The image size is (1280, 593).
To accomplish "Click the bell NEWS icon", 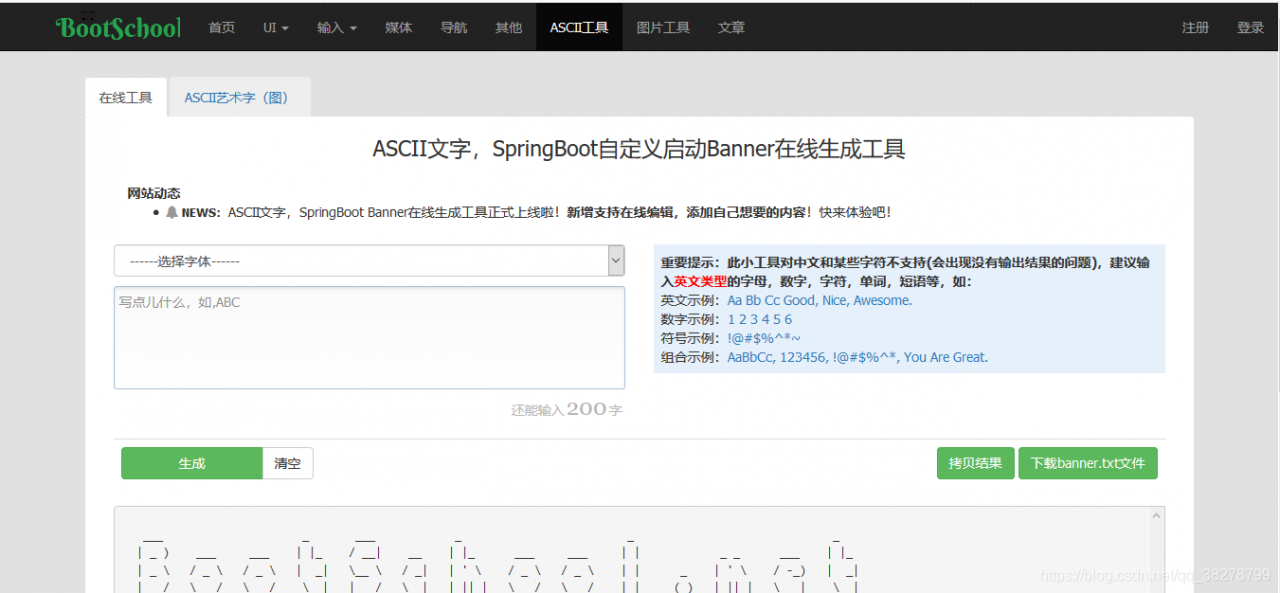I will tap(172, 213).
